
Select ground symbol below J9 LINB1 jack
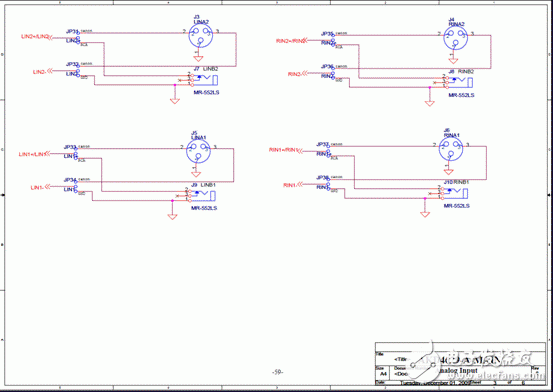172,217
